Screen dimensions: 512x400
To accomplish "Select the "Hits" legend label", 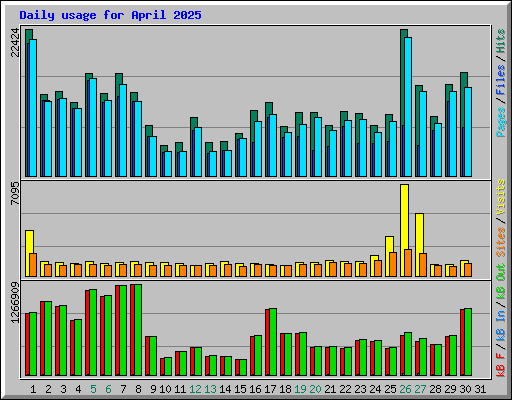I will pyautogui.click(x=501, y=41).
